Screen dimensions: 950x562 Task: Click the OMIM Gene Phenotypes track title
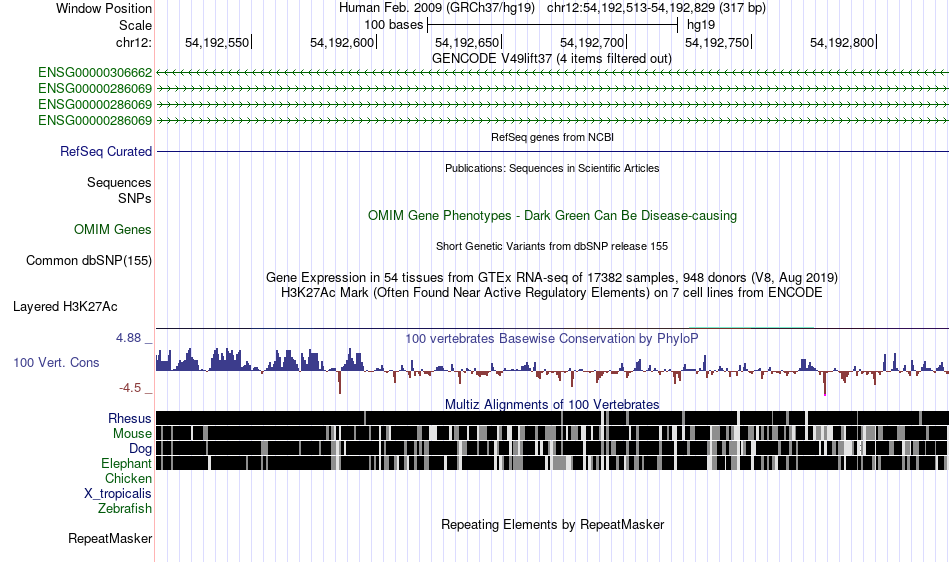click(553, 216)
